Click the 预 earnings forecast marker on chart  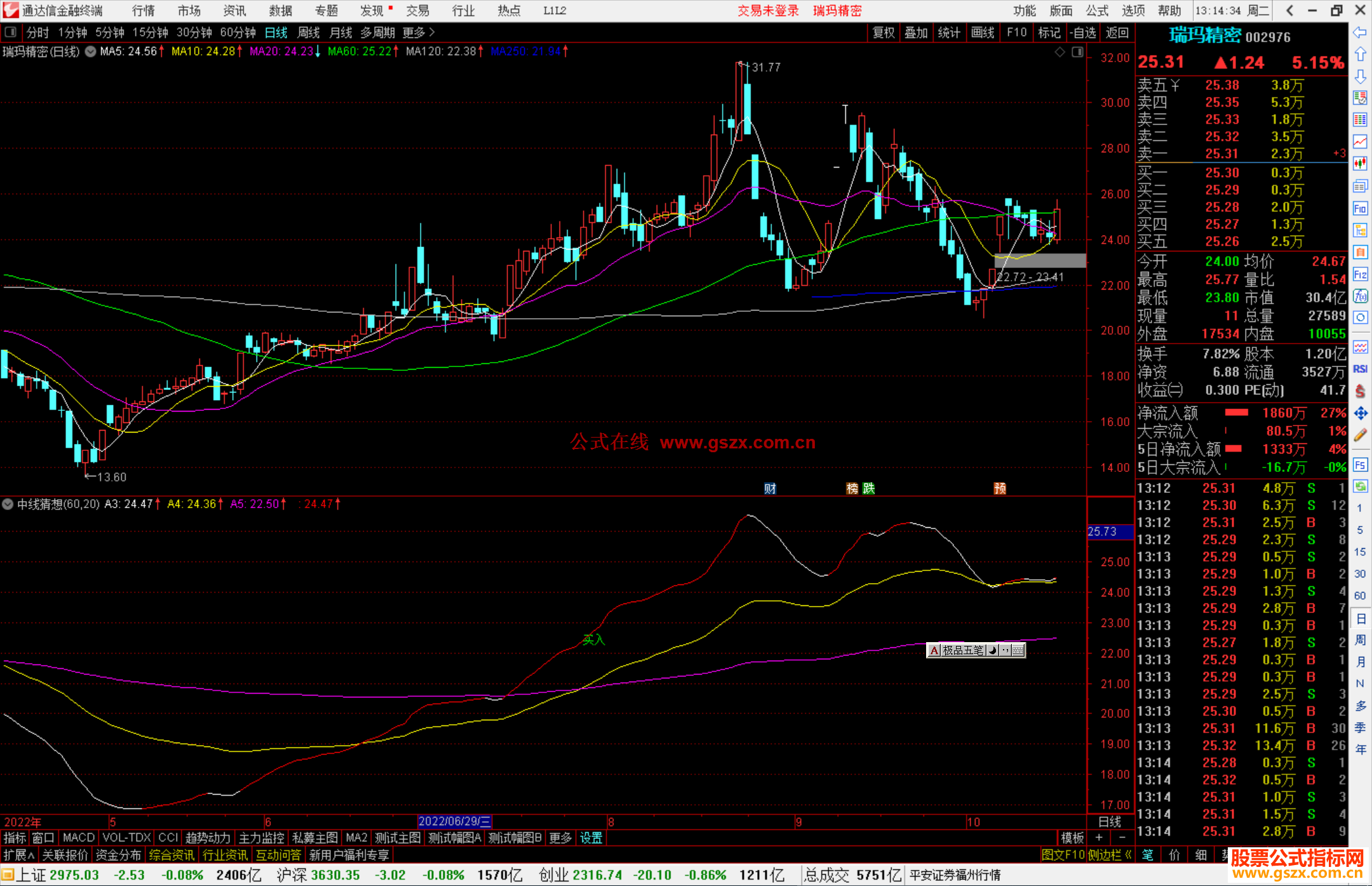coord(999,488)
